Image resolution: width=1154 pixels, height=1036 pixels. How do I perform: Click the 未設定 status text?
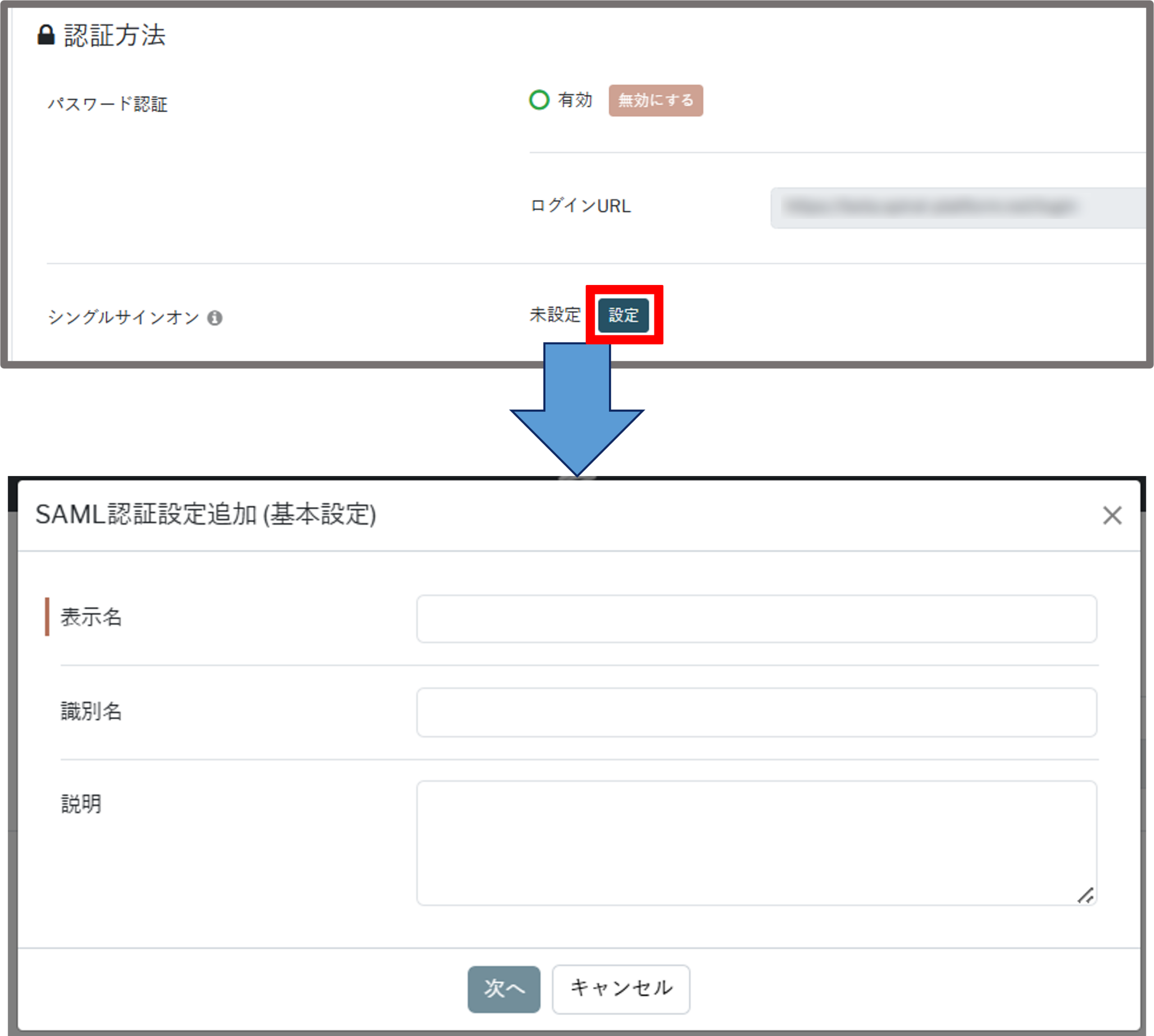(555, 315)
